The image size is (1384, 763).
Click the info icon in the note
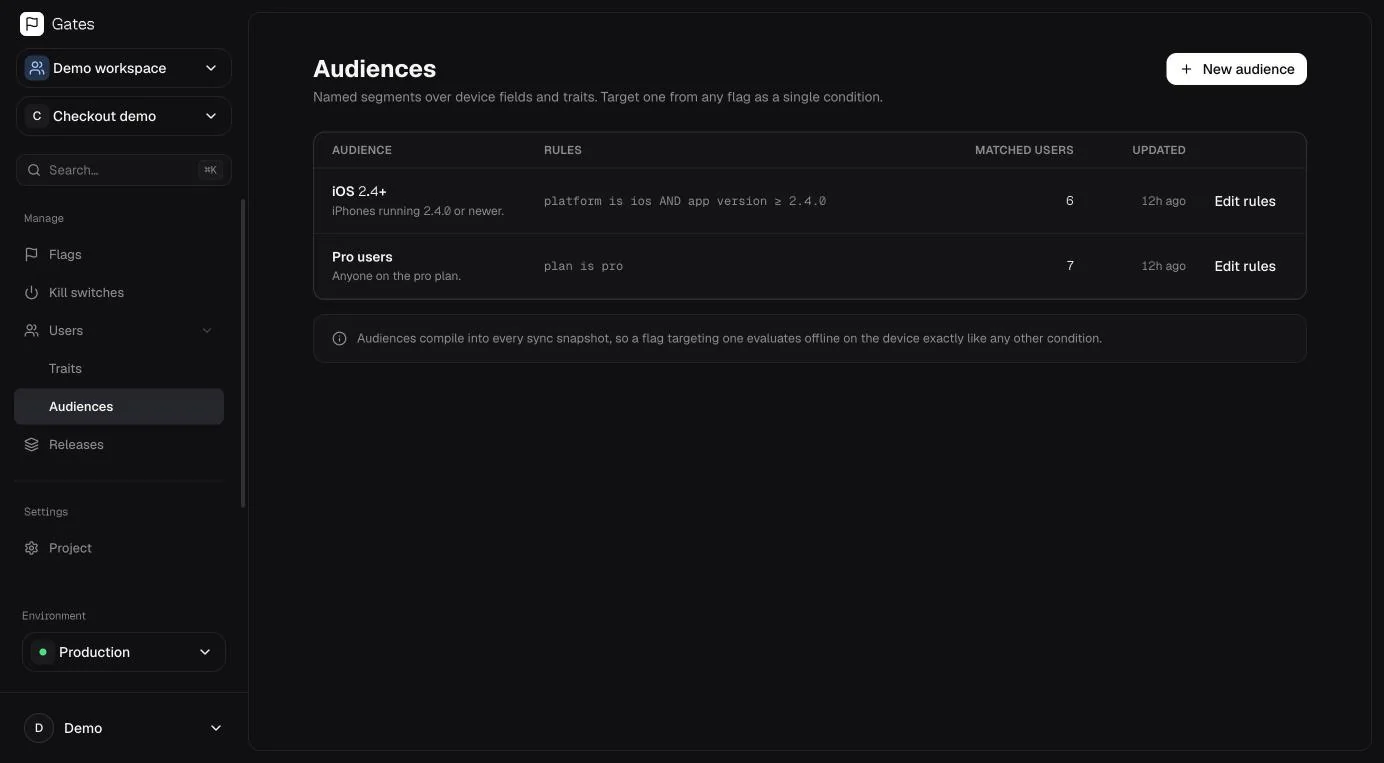pyautogui.click(x=339, y=339)
